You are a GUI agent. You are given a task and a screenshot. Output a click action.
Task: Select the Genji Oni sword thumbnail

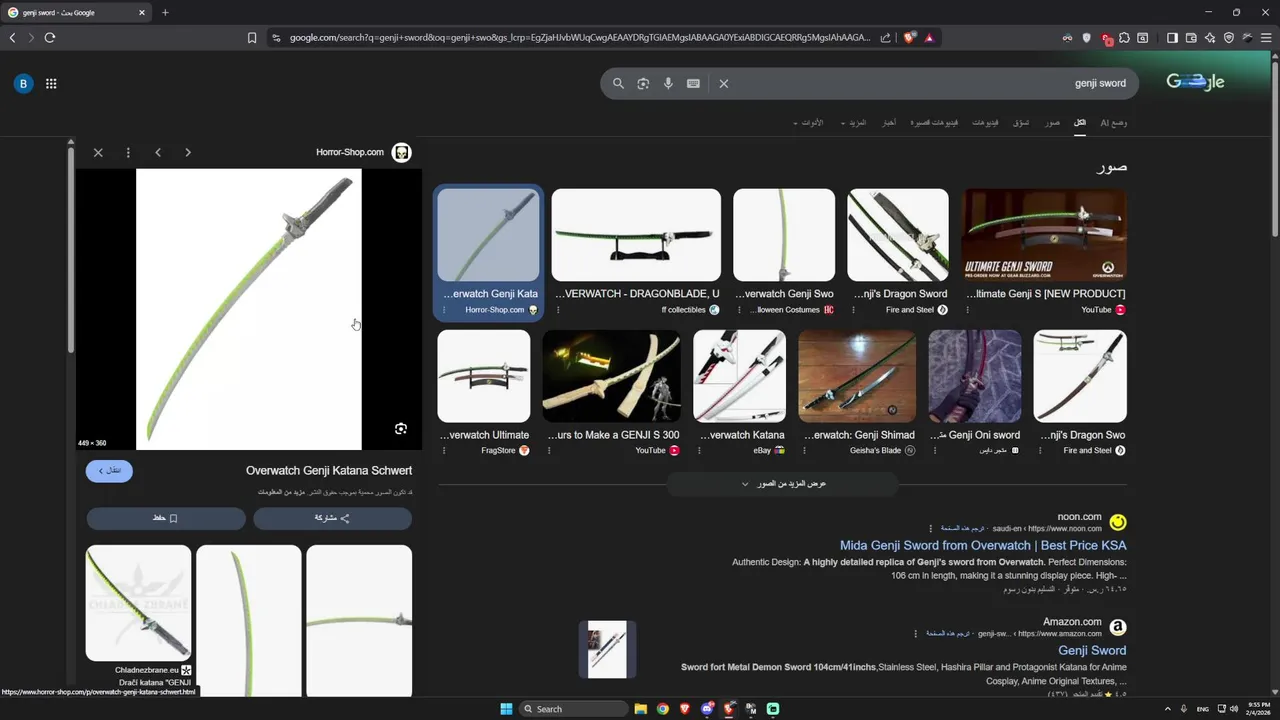[975, 376]
